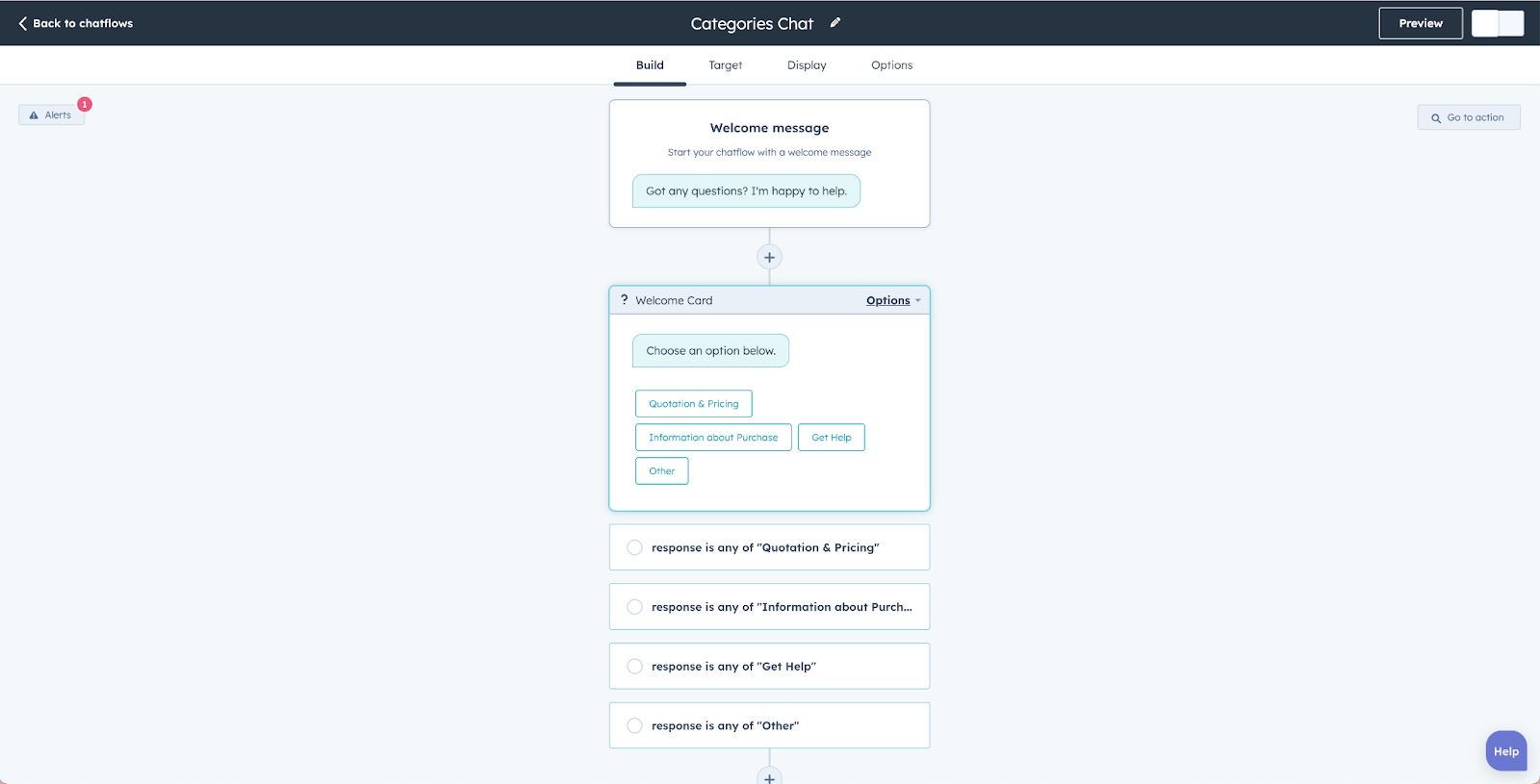Click the back chevron arrow icon
1540x784 pixels.
[23, 23]
